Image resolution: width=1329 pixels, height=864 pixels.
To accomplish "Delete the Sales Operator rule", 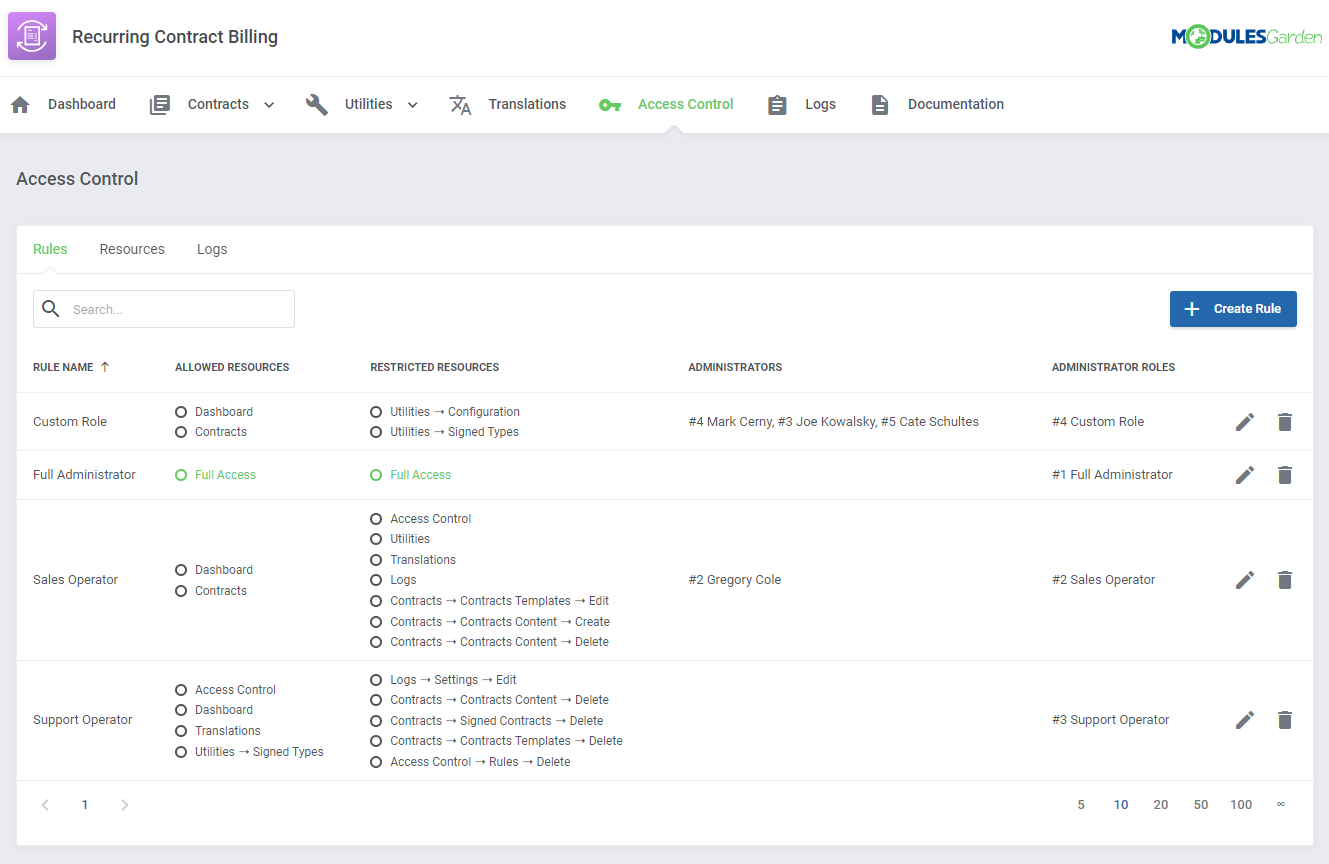I will [x=1285, y=580].
